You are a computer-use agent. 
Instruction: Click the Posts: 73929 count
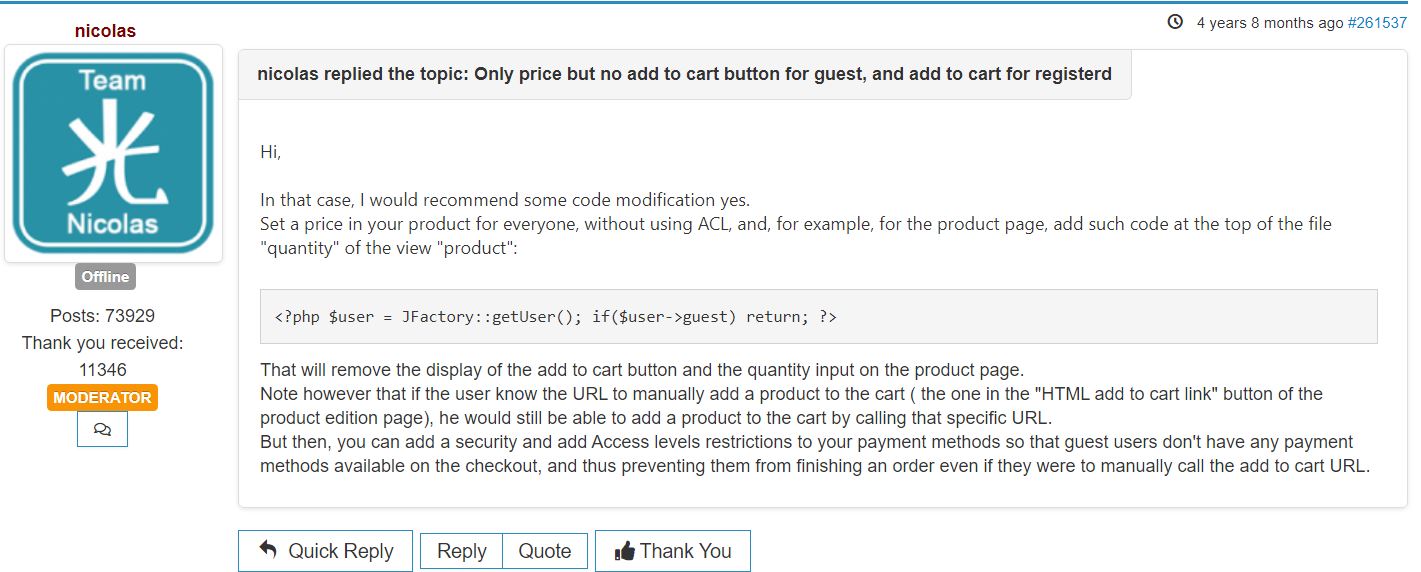click(102, 316)
